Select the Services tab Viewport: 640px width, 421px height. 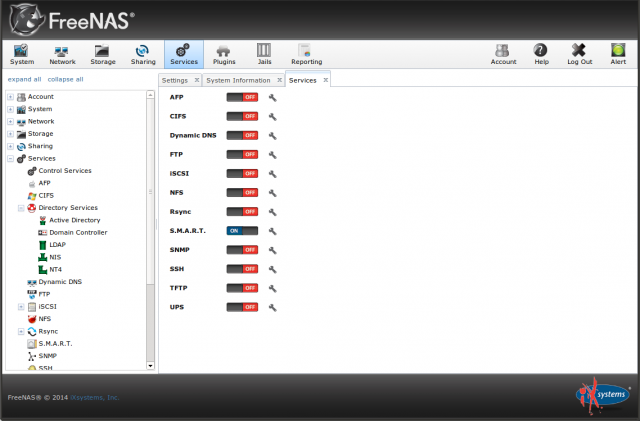click(x=302, y=80)
